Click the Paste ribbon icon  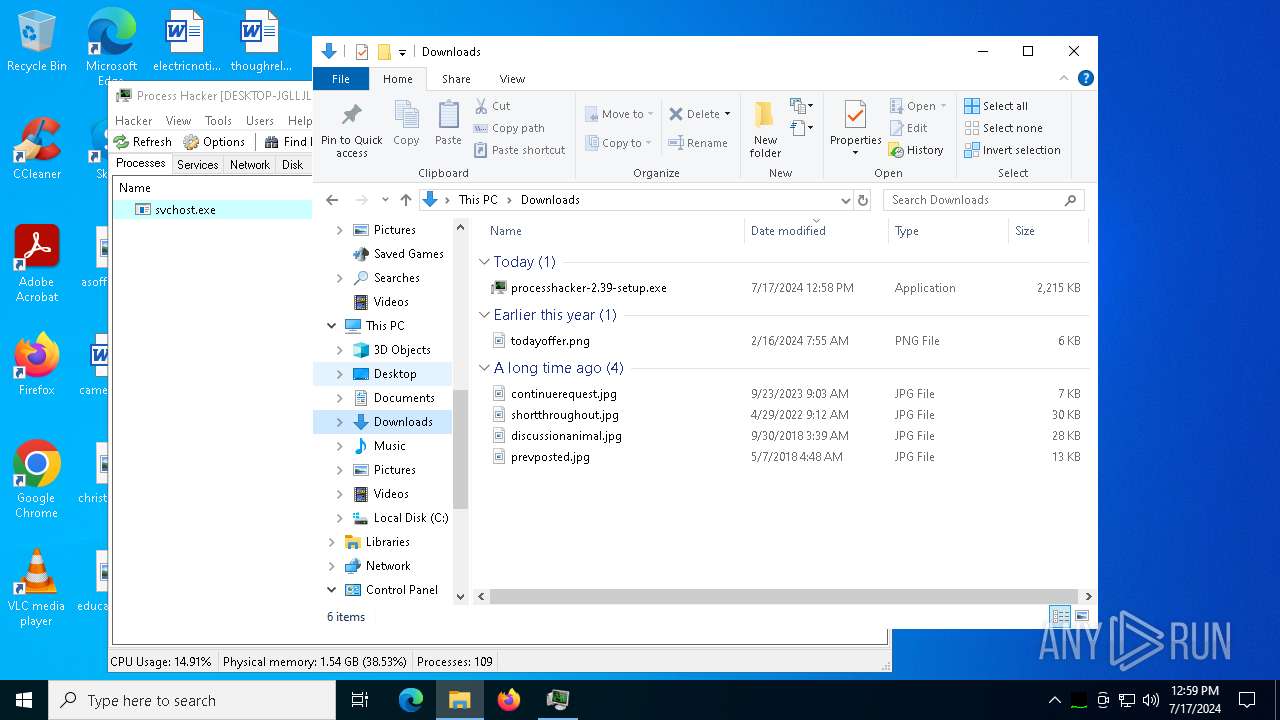[x=448, y=124]
